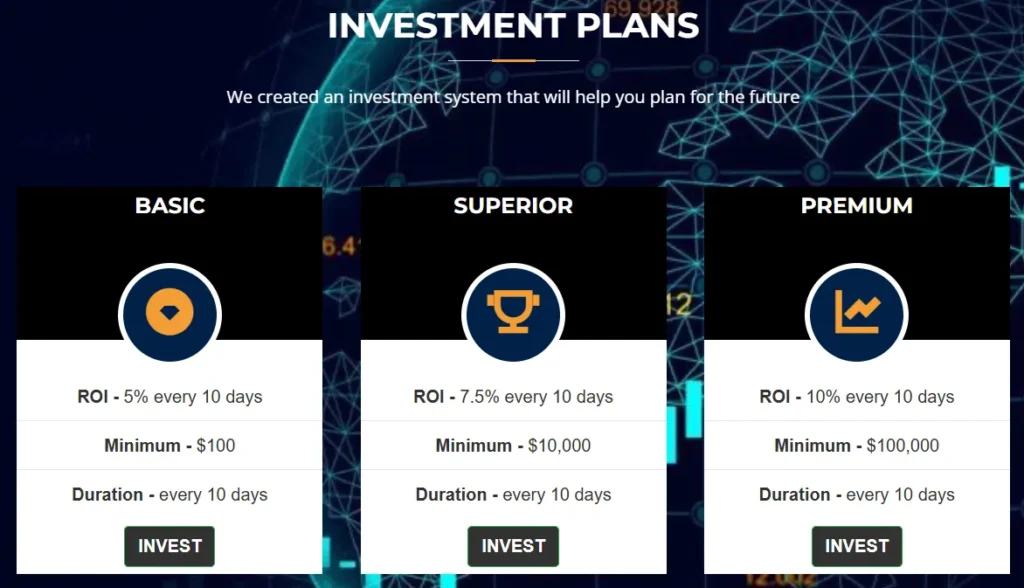Click the growth chart icon on Premium plan

[x=857, y=314]
